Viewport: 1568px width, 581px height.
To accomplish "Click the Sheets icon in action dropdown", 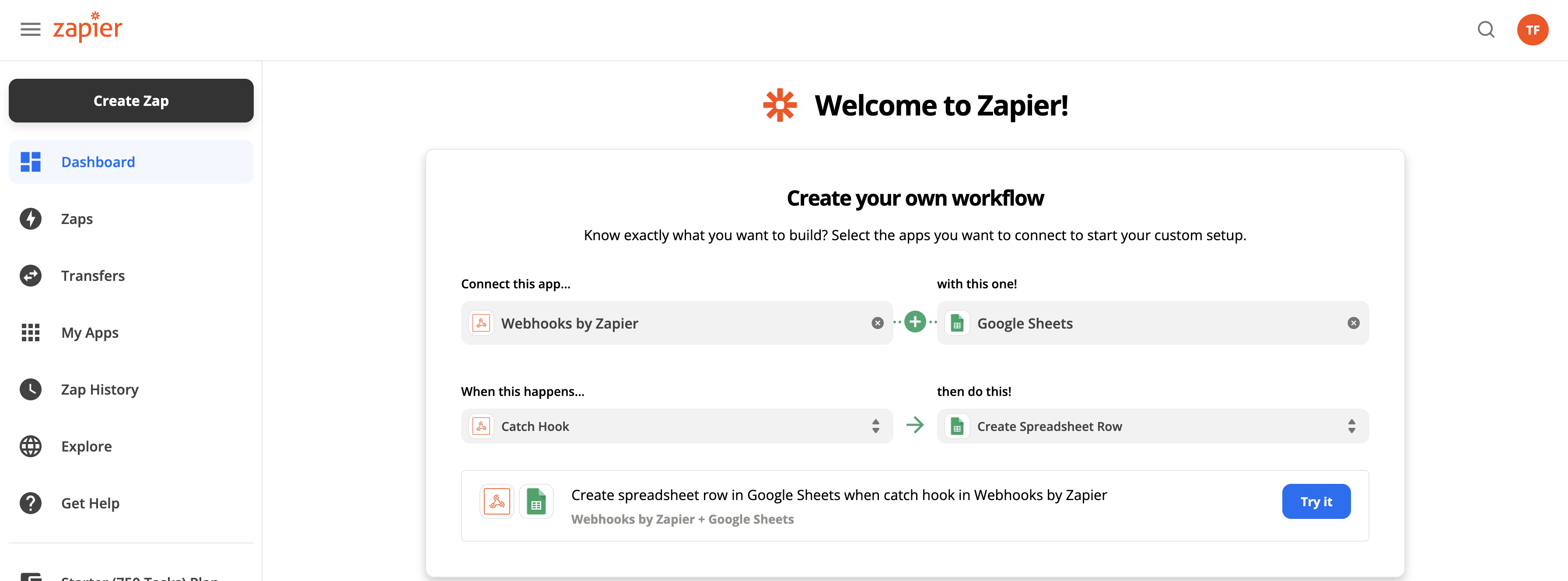I will (x=957, y=426).
